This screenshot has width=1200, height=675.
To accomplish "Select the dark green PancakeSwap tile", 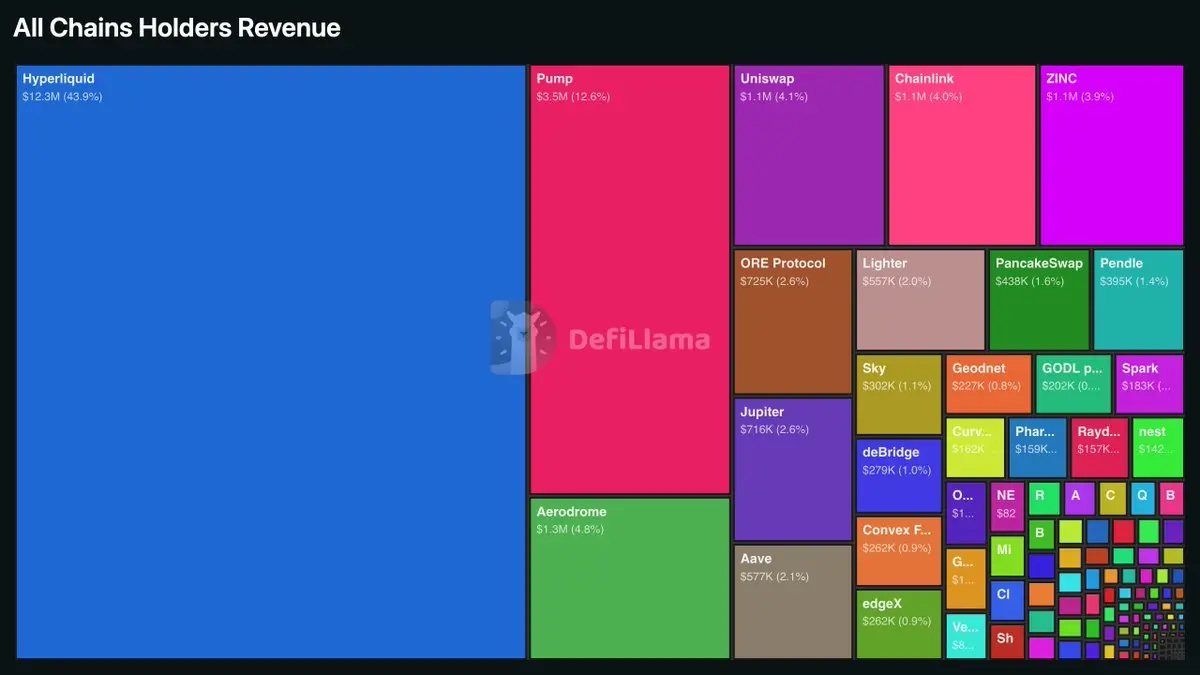I will [1039, 300].
